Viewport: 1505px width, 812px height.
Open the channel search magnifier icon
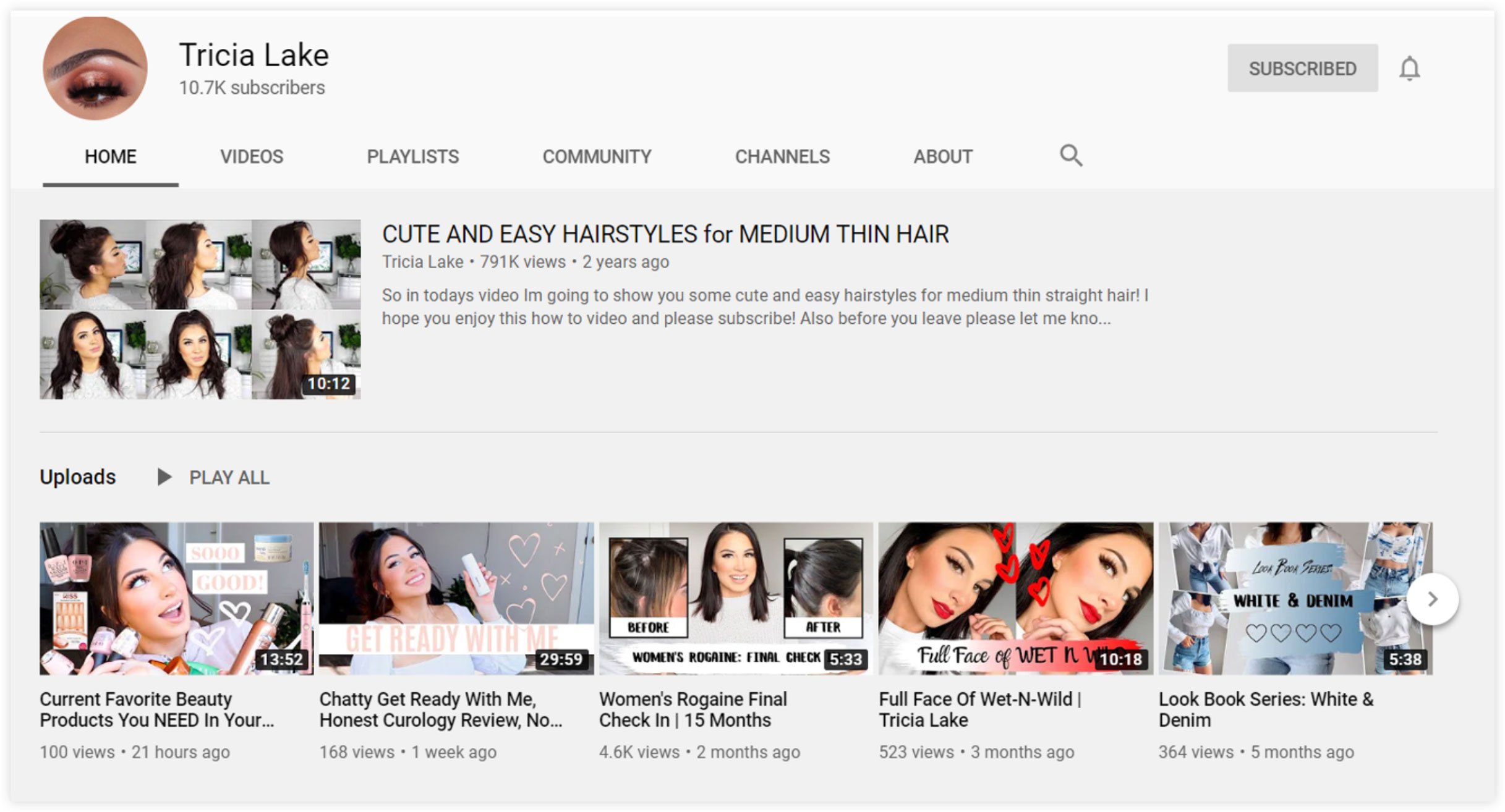click(1070, 156)
